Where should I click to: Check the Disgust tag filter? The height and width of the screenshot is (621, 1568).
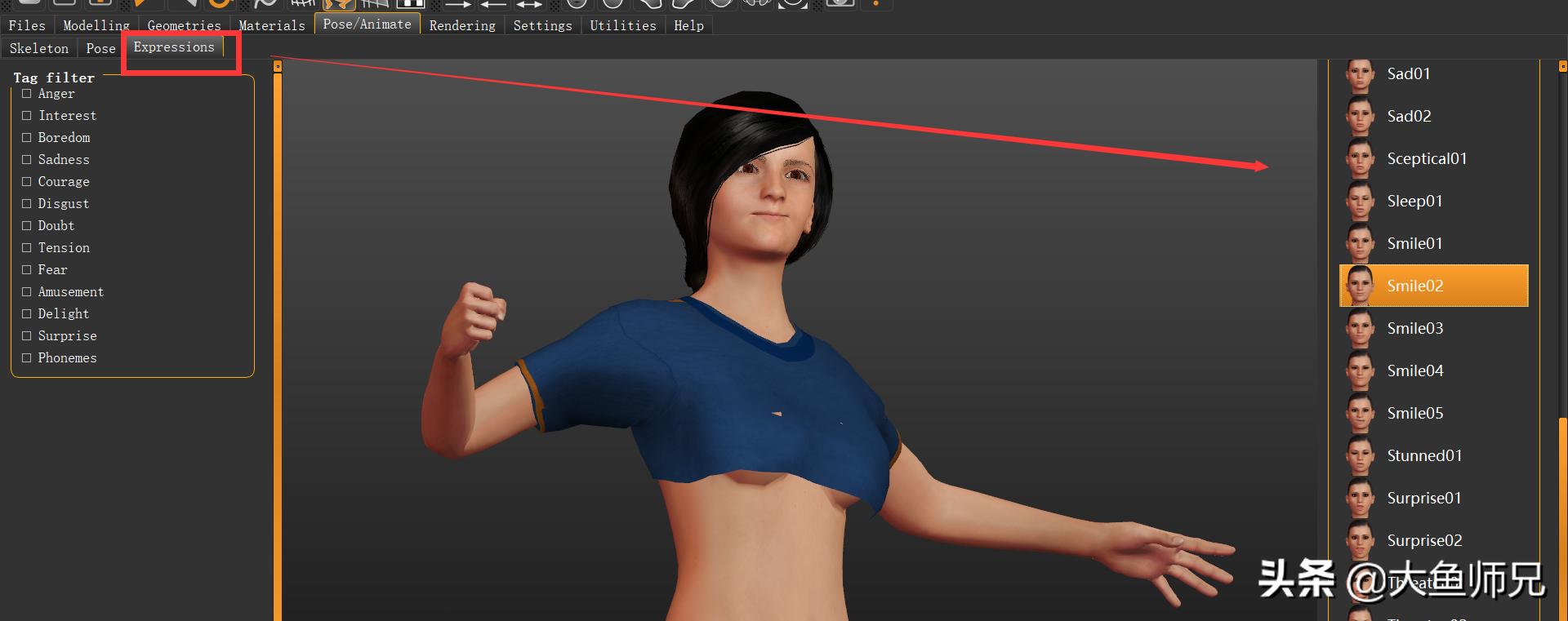[27, 204]
